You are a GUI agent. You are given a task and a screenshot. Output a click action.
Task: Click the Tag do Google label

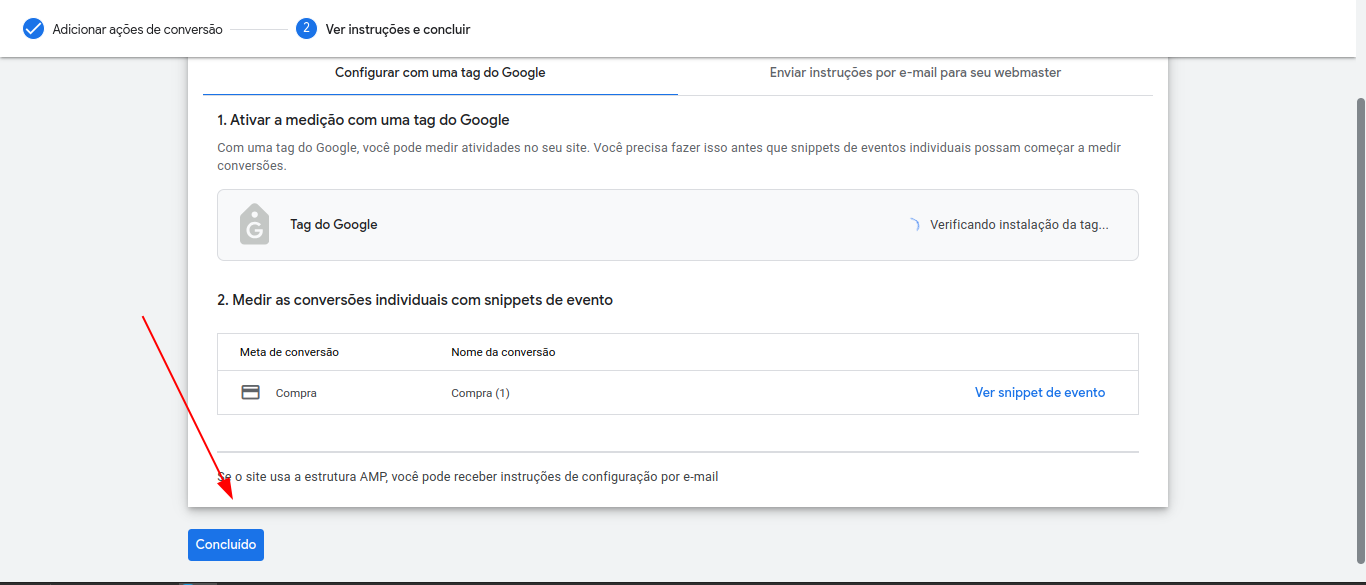(334, 225)
